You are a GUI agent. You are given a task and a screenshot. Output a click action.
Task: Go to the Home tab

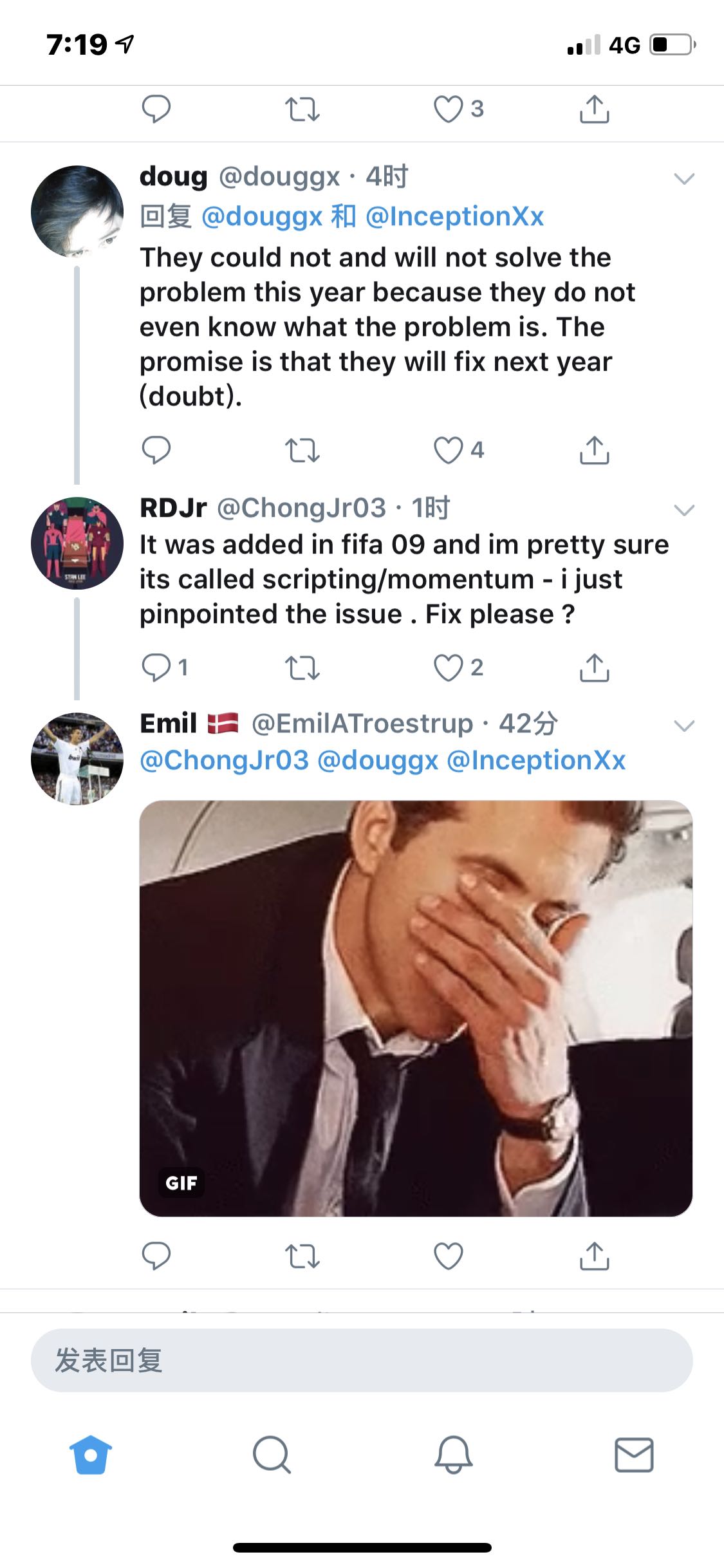(91, 1454)
